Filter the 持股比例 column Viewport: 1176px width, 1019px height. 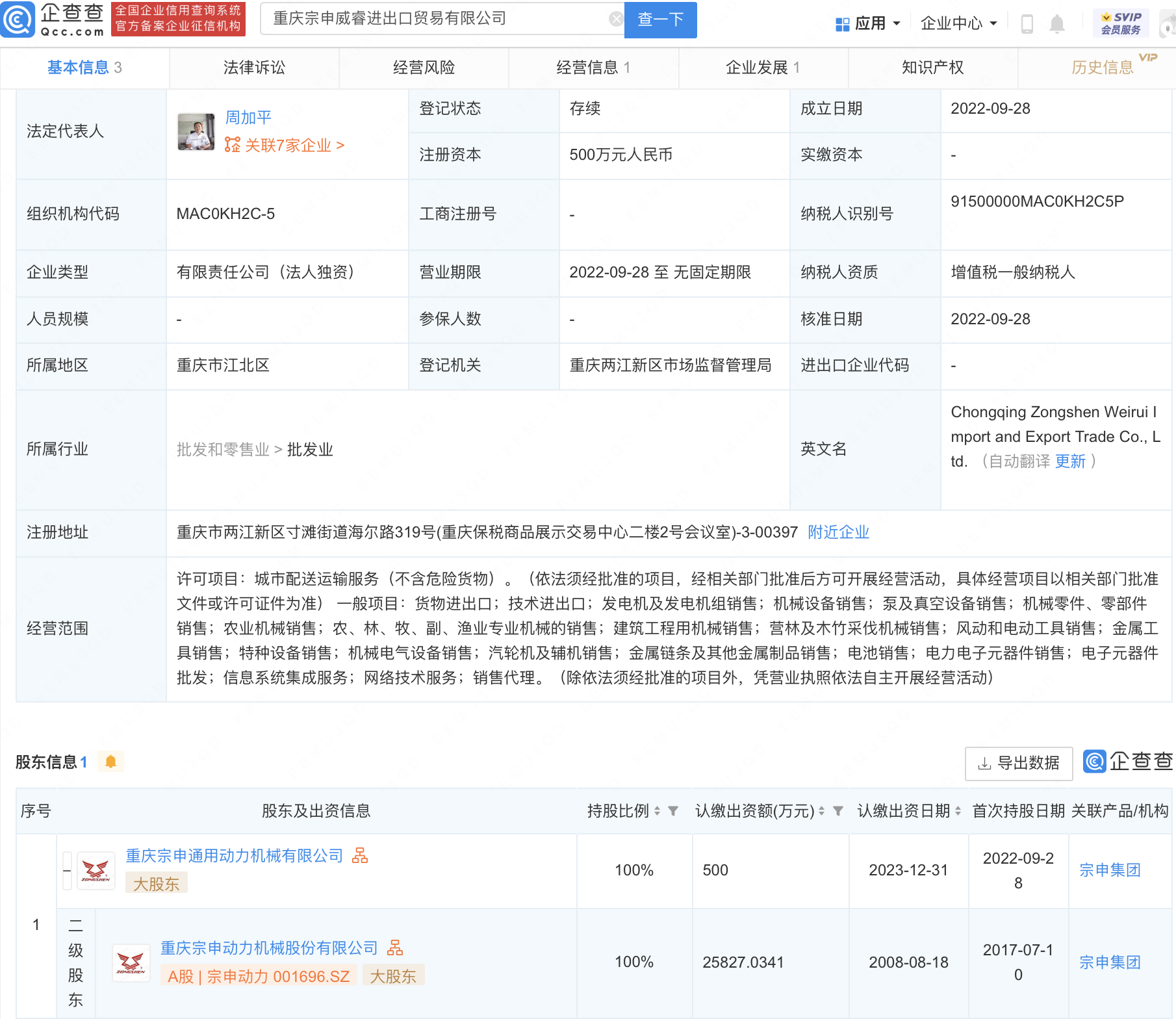coord(673,810)
